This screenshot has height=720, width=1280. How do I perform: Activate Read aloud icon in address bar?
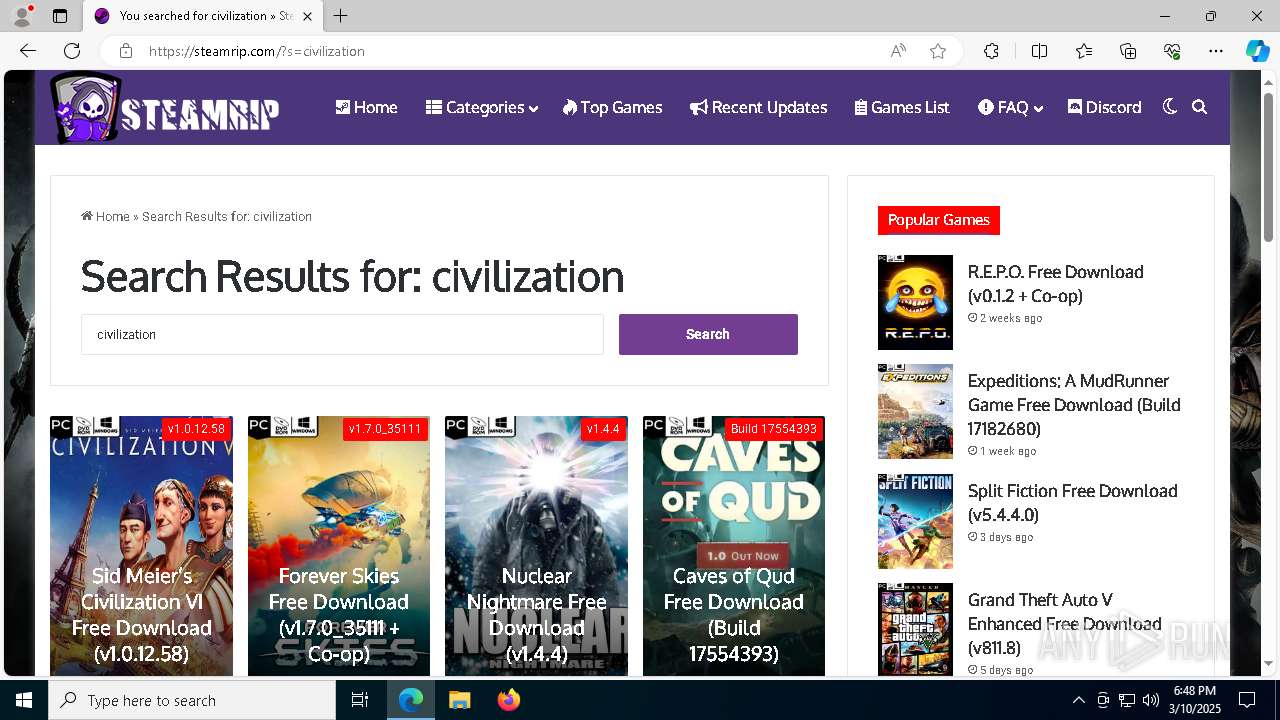[x=898, y=51]
